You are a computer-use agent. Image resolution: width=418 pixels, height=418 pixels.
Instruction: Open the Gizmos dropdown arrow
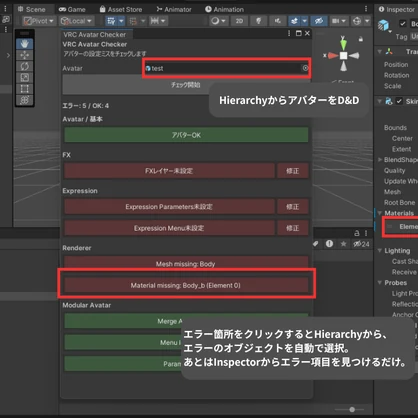point(367,21)
